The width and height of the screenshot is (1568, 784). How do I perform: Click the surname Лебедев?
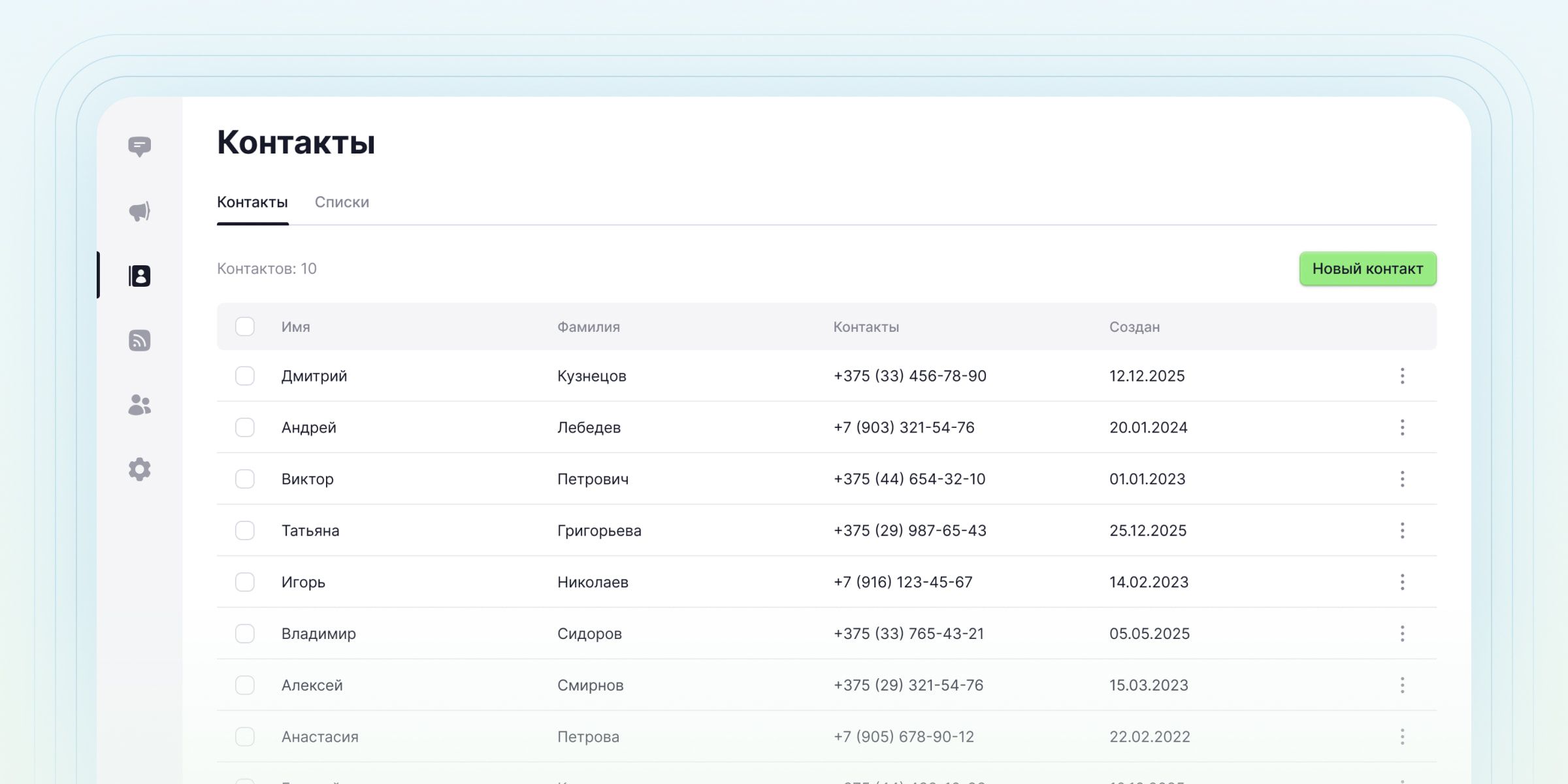point(589,428)
